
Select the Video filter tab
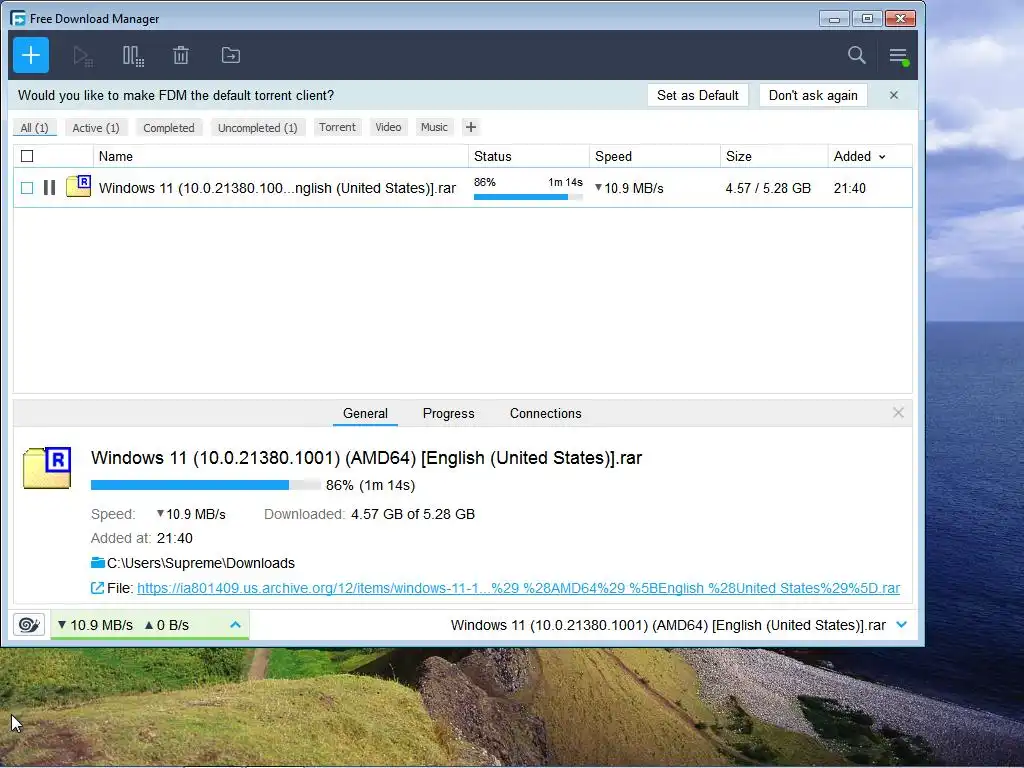click(389, 127)
